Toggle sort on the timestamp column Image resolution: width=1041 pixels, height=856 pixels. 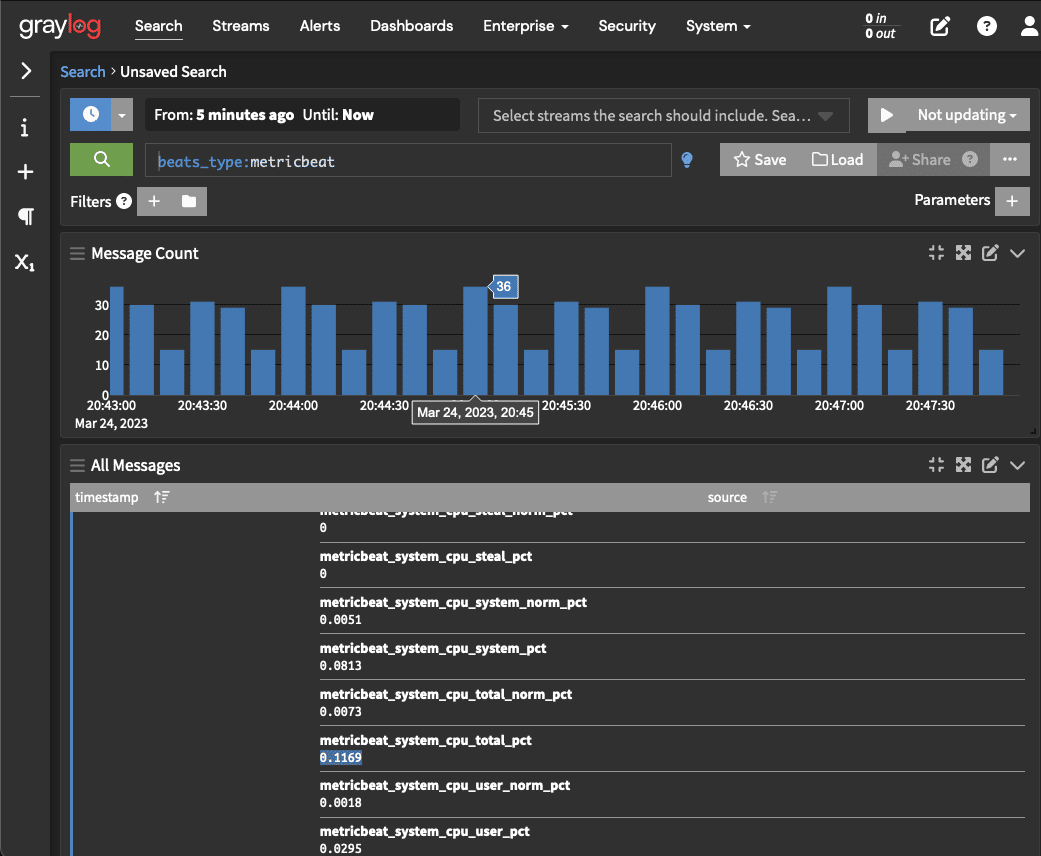pos(162,497)
